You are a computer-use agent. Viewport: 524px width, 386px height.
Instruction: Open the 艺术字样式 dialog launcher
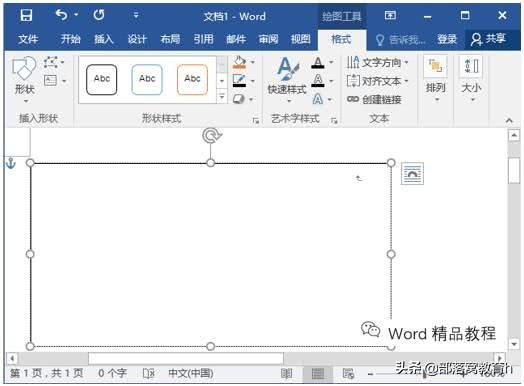334,120
